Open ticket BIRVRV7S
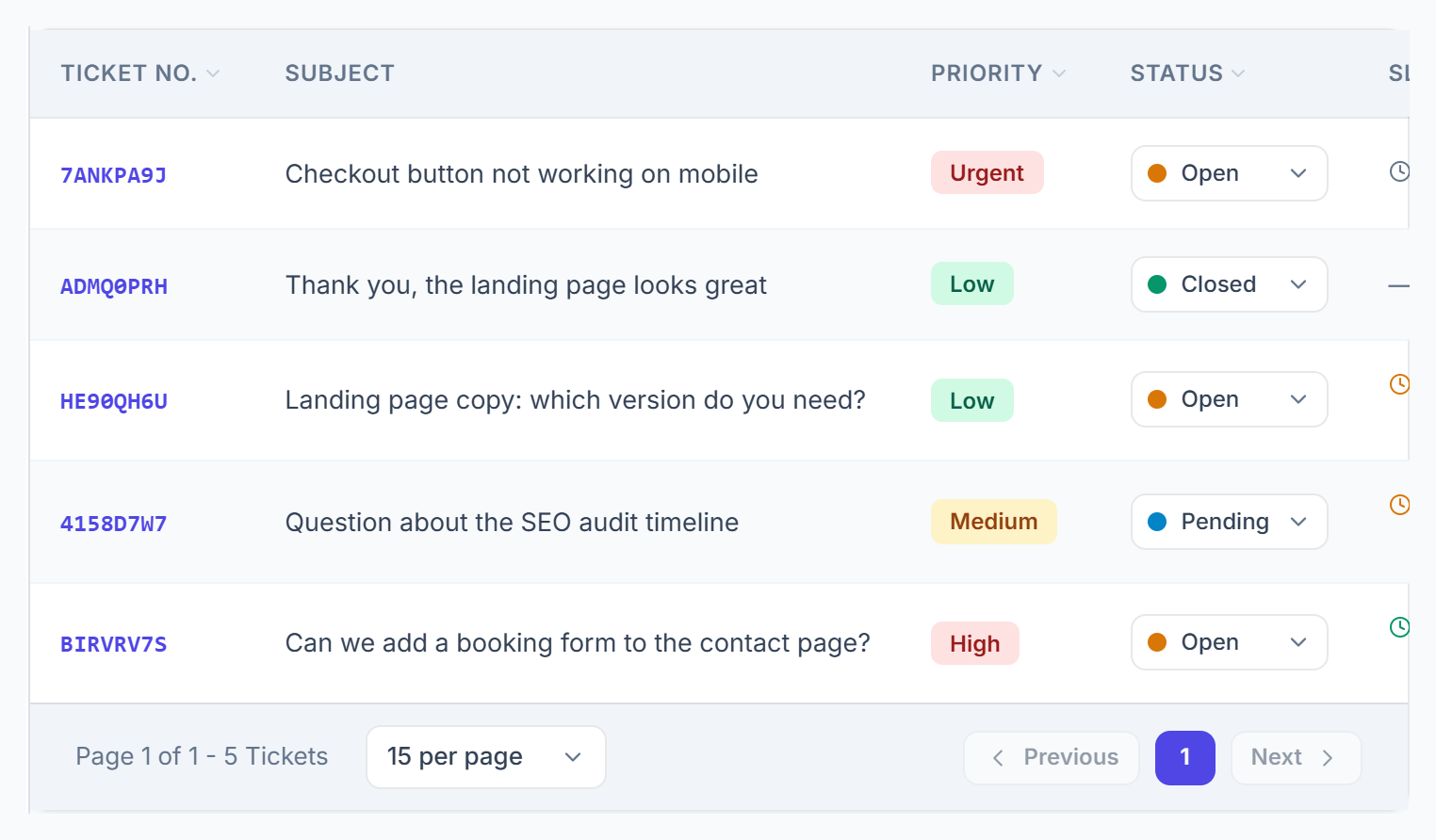 (x=113, y=644)
